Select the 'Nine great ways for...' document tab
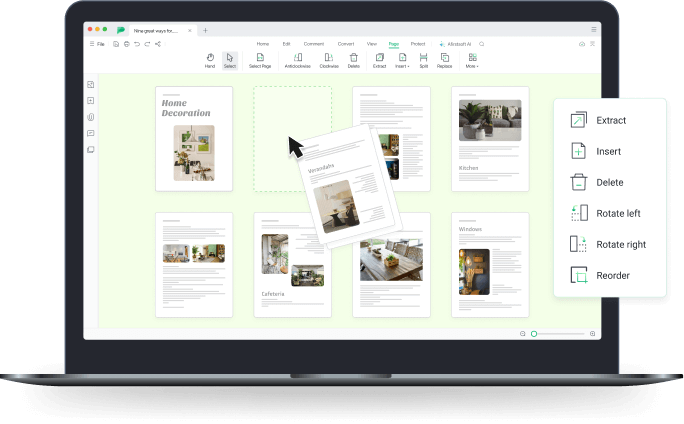 pos(163,31)
